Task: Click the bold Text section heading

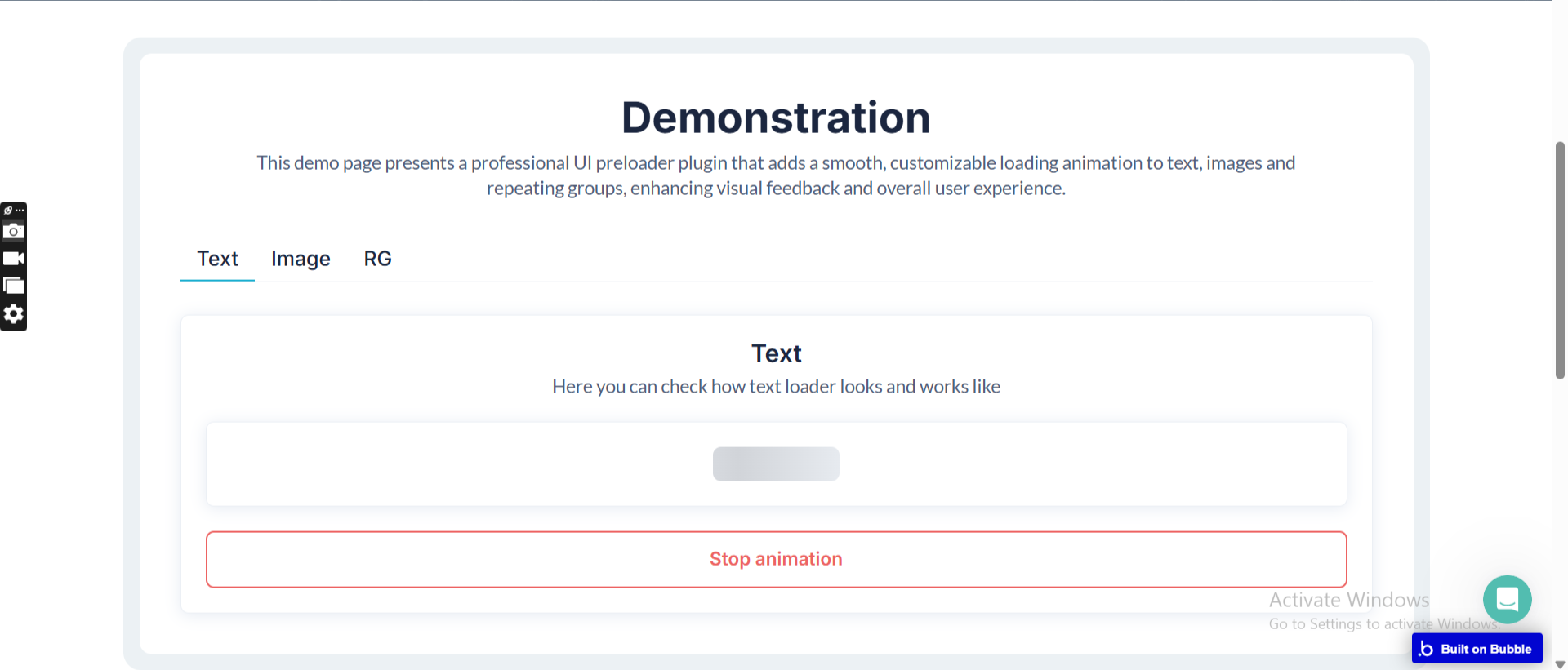Action: click(776, 353)
